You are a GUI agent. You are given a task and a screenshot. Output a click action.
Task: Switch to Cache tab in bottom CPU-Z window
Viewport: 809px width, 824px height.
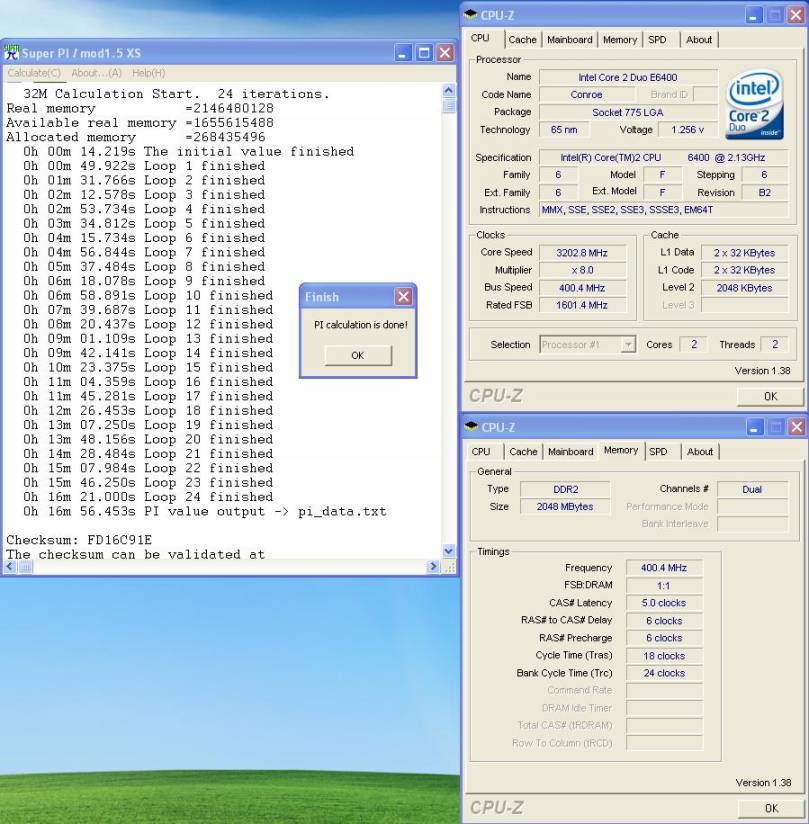[523, 452]
